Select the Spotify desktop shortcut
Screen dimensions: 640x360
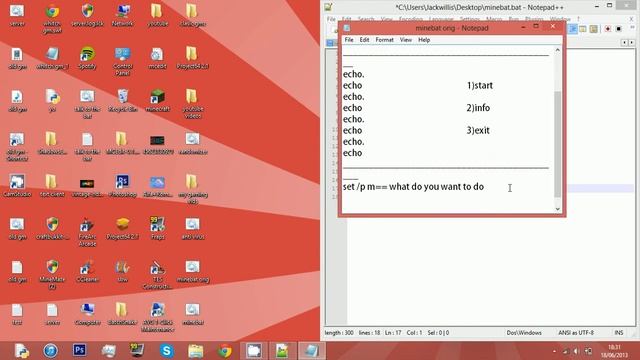click(x=87, y=58)
